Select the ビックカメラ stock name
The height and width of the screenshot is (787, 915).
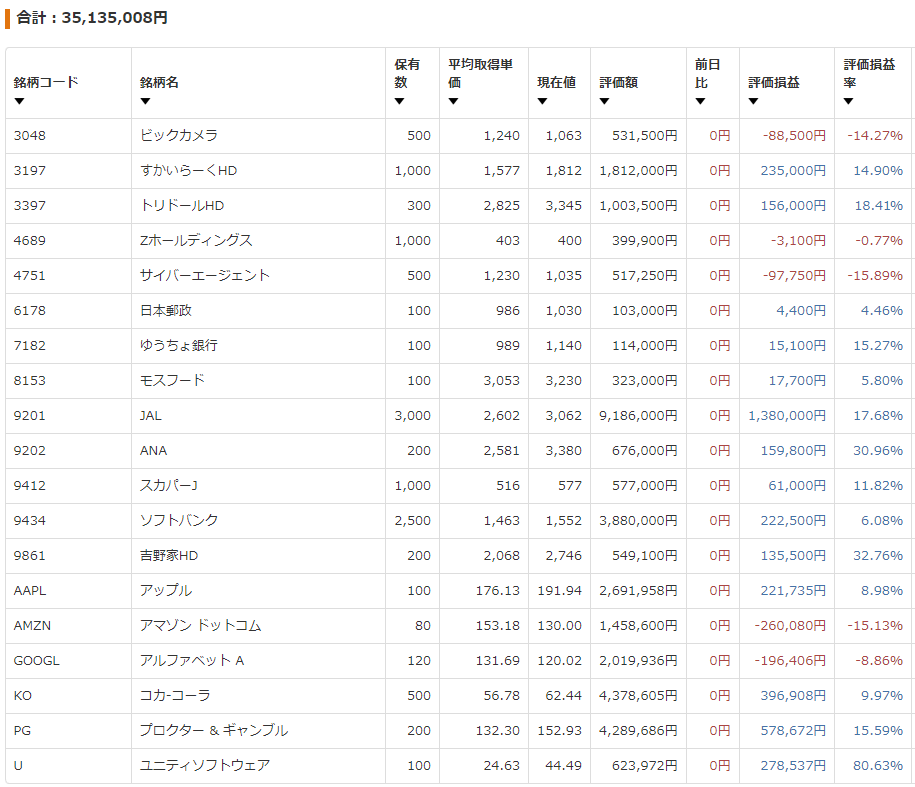click(x=179, y=136)
